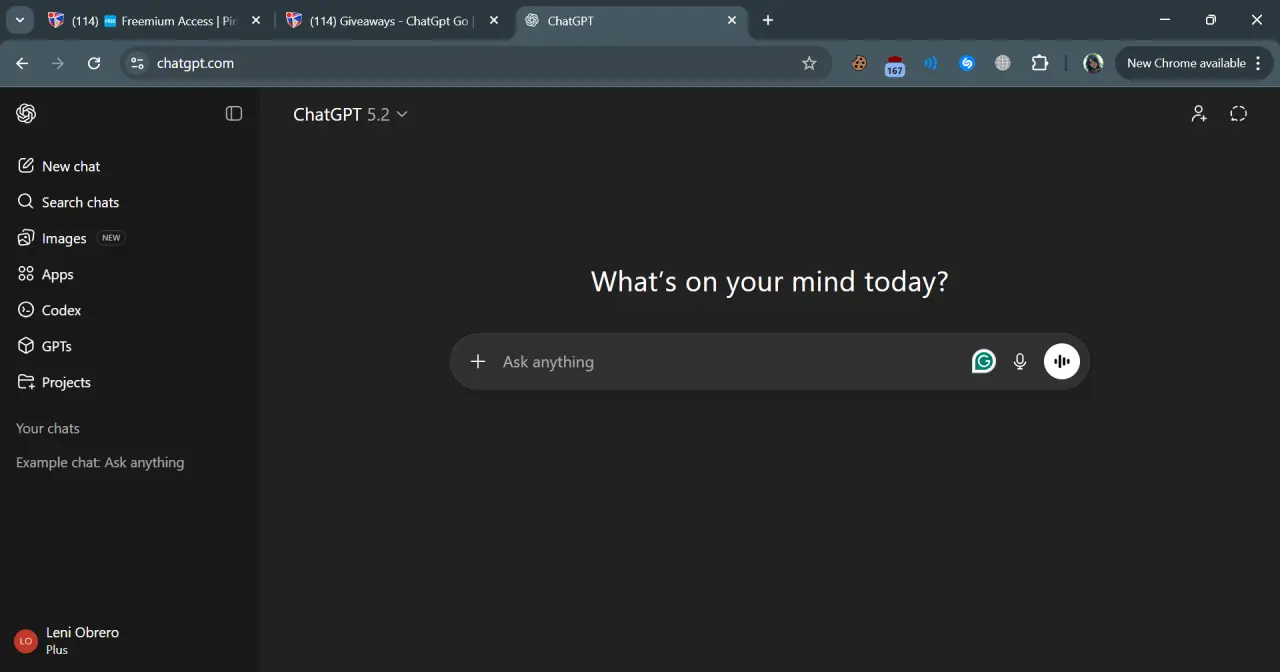Go back in browser history

point(22,63)
